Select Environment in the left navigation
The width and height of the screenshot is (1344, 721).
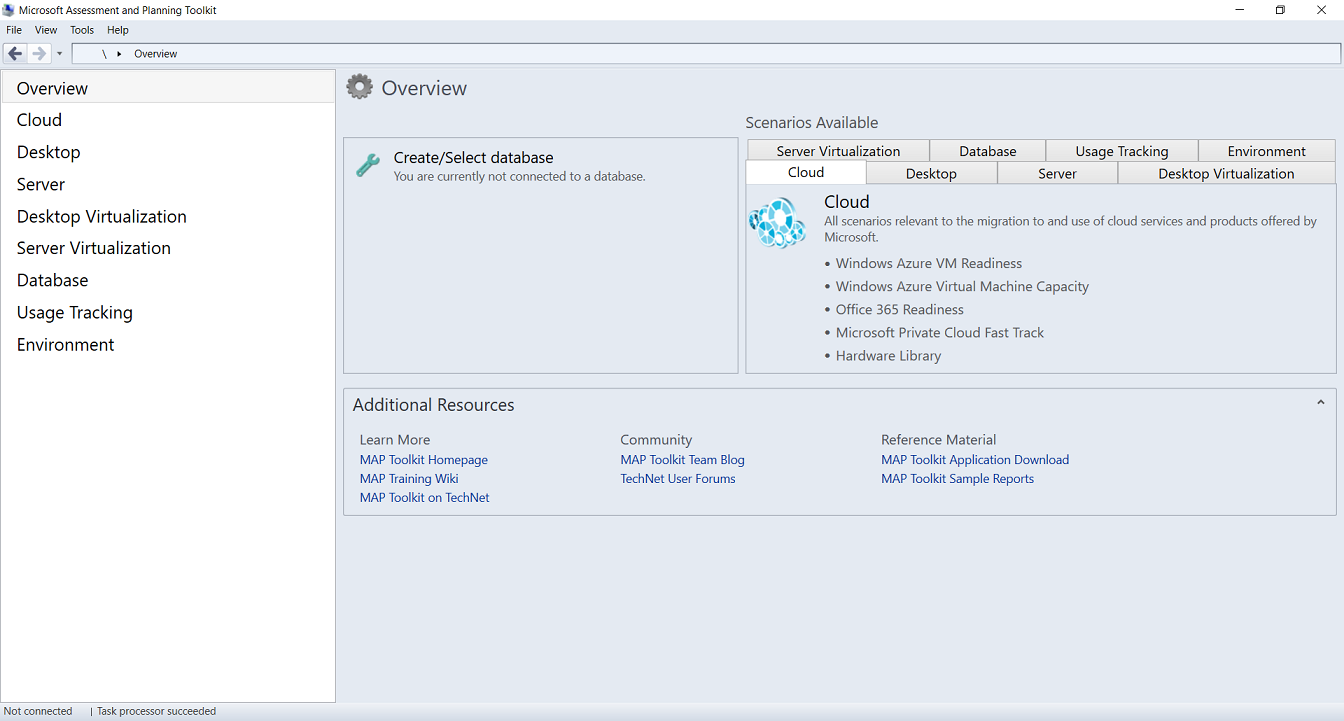[x=66, y=344]
